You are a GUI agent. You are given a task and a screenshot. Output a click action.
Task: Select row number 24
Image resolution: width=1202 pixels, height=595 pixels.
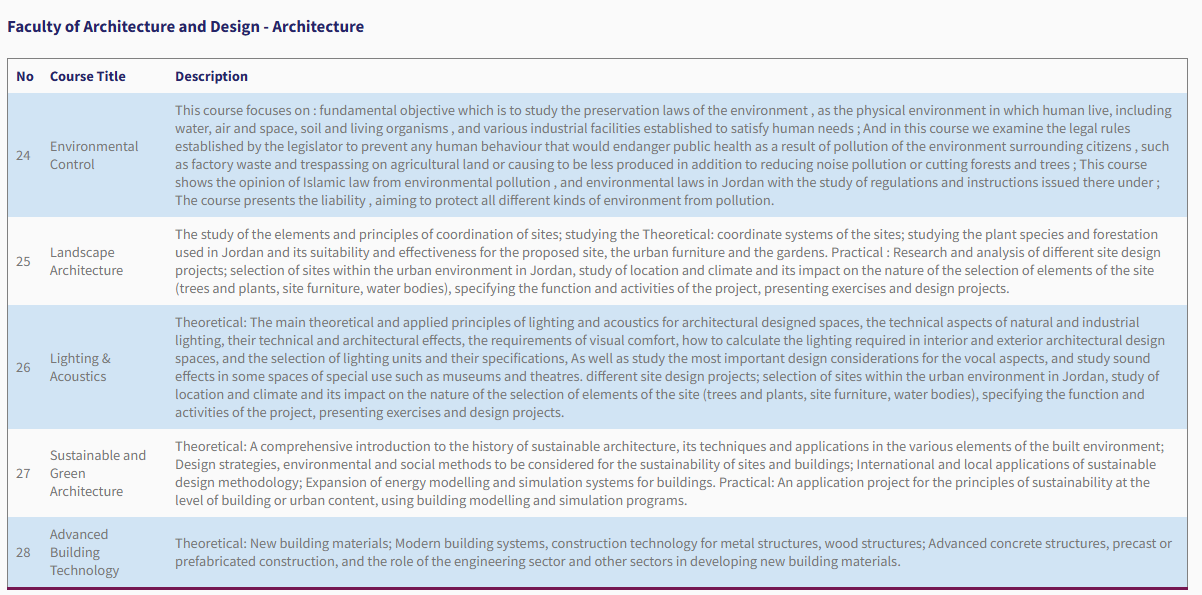click(23, 155)
